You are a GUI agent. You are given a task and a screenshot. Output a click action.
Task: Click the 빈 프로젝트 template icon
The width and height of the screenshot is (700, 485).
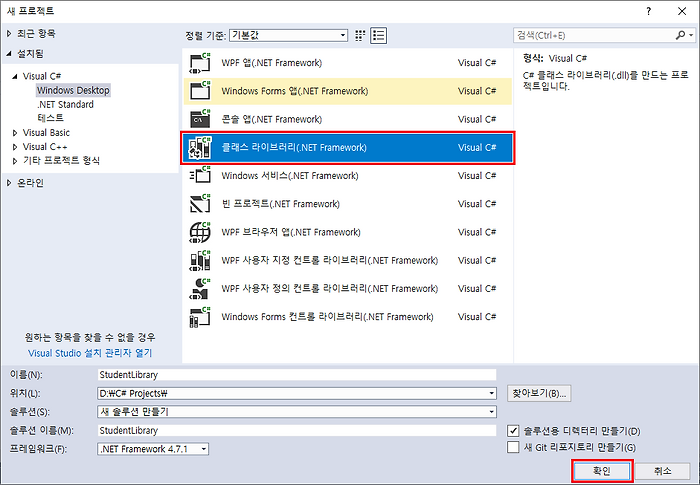pyautogui.click(x=200, y=204)
